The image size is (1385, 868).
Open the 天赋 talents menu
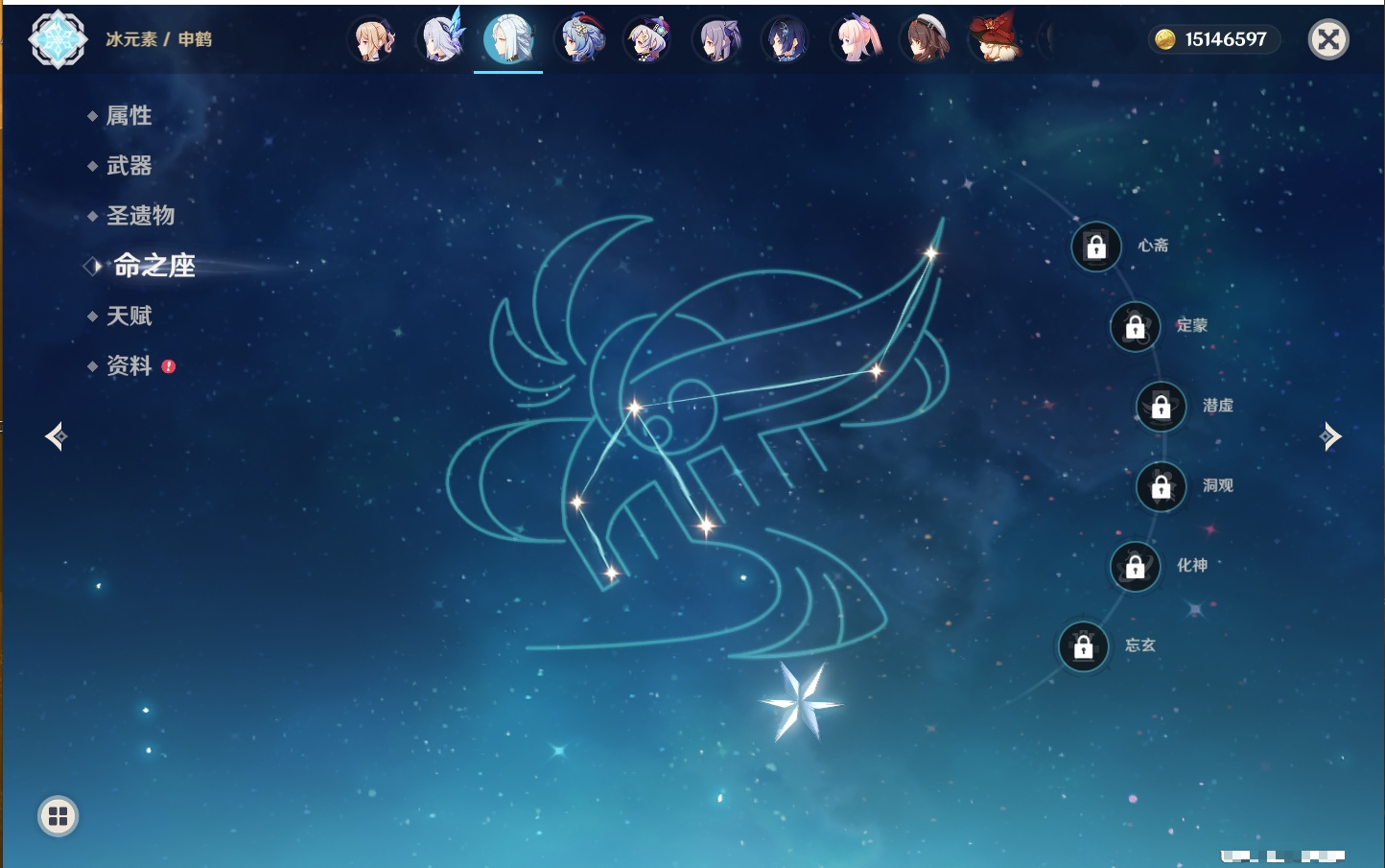129,316
